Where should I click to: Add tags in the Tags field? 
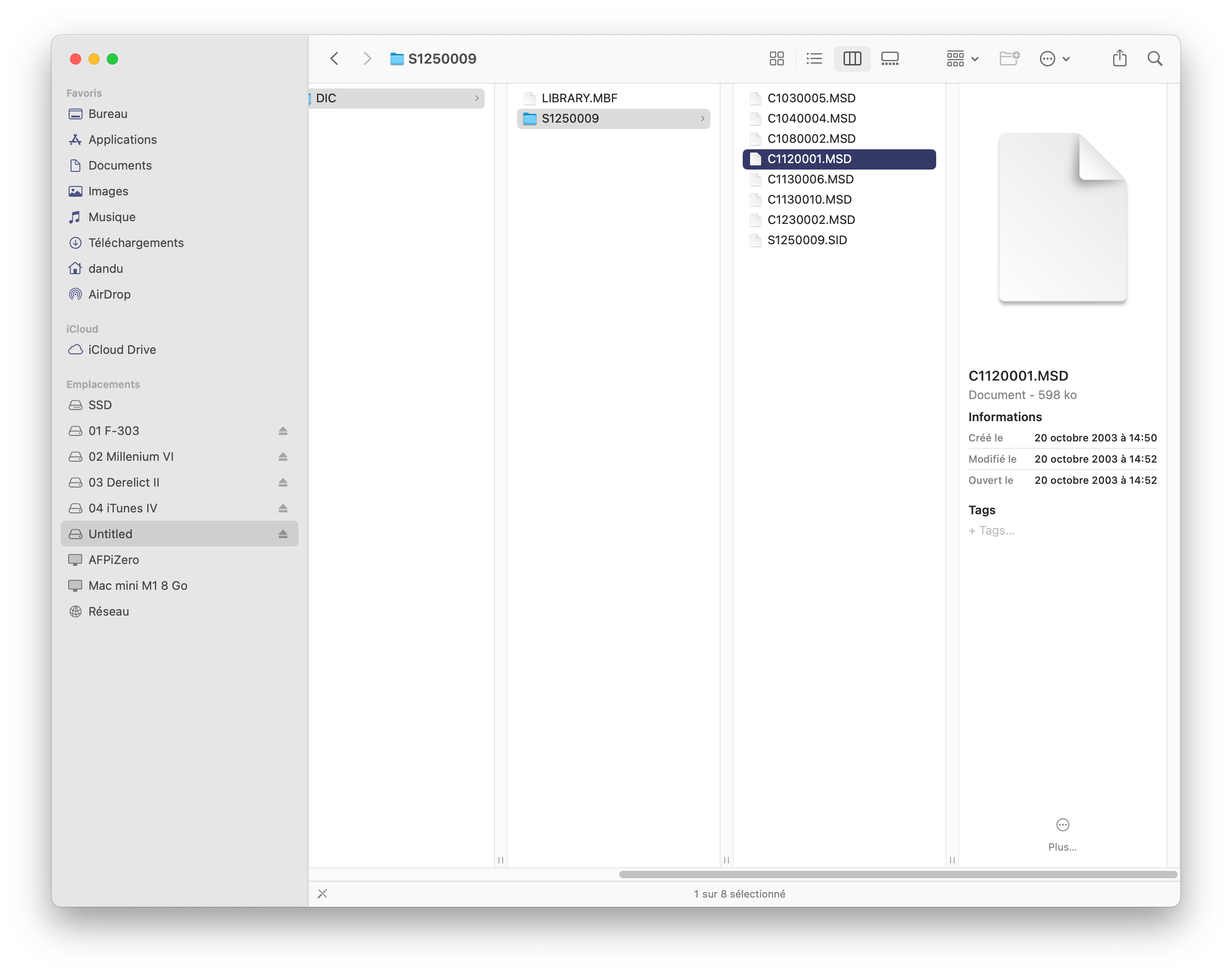coord(991,530)
